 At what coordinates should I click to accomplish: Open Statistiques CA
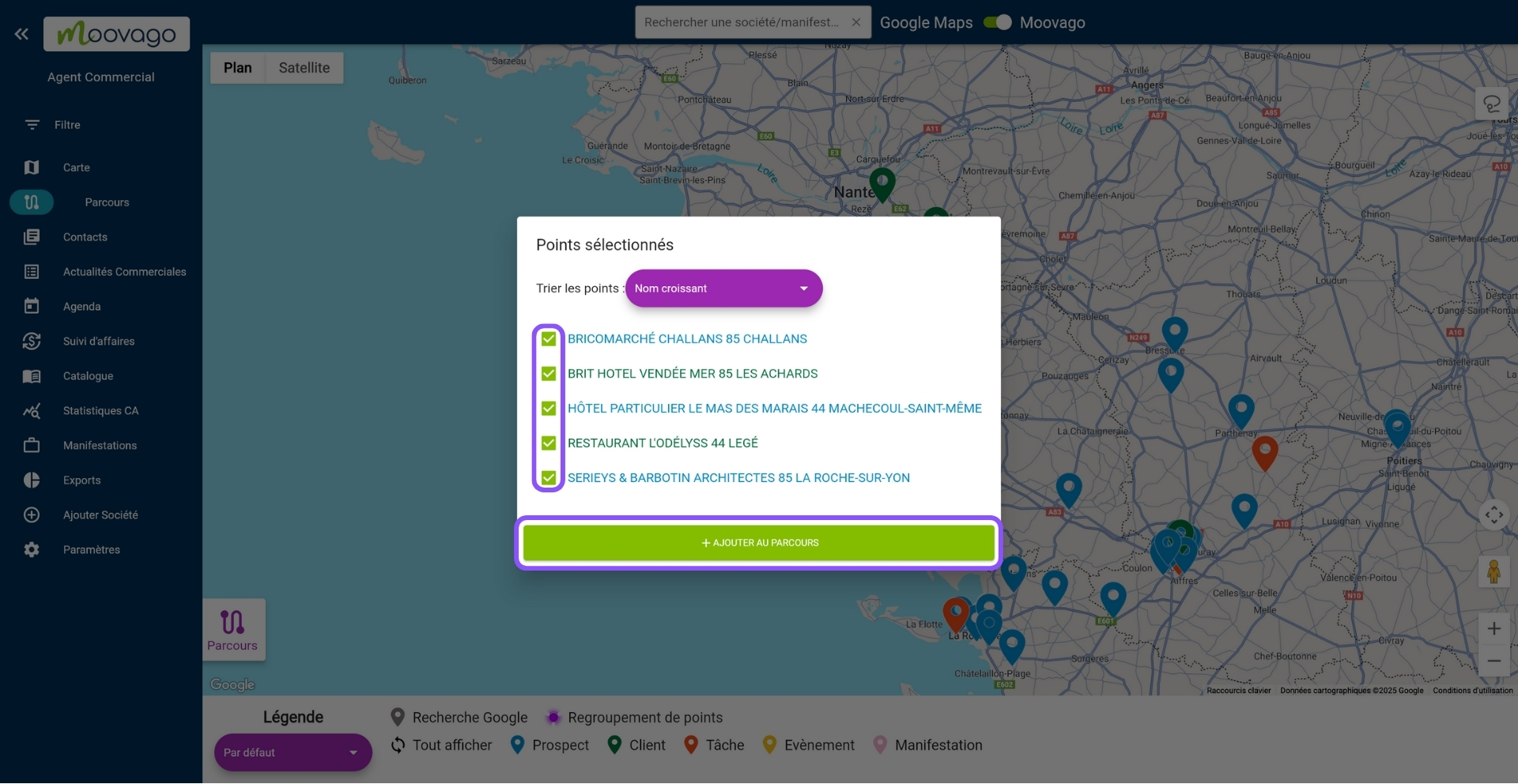pos(100,410)
